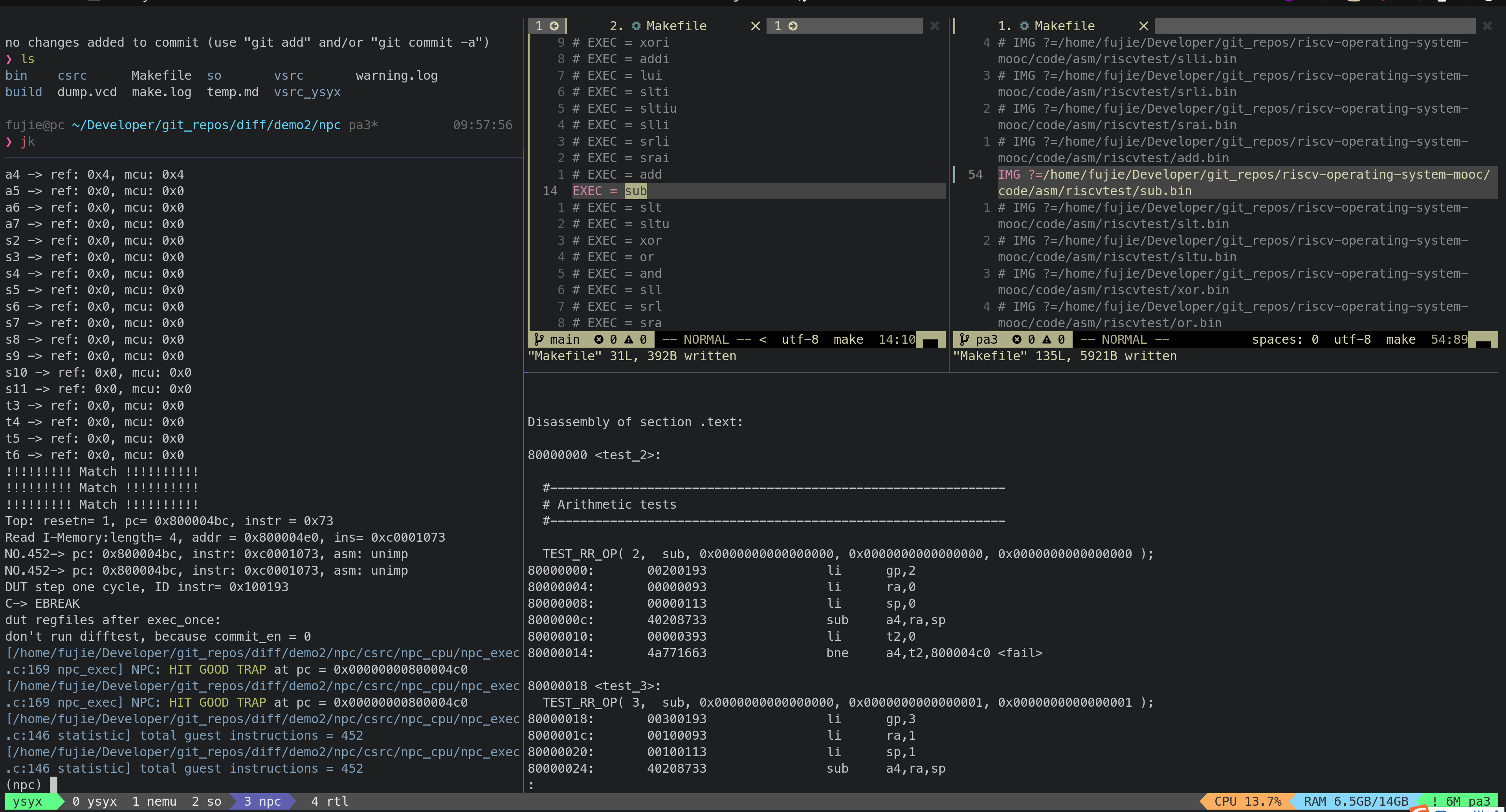Switch to tmux window '0 ysyx'
1506x812 pixels.
click(94, 801)
